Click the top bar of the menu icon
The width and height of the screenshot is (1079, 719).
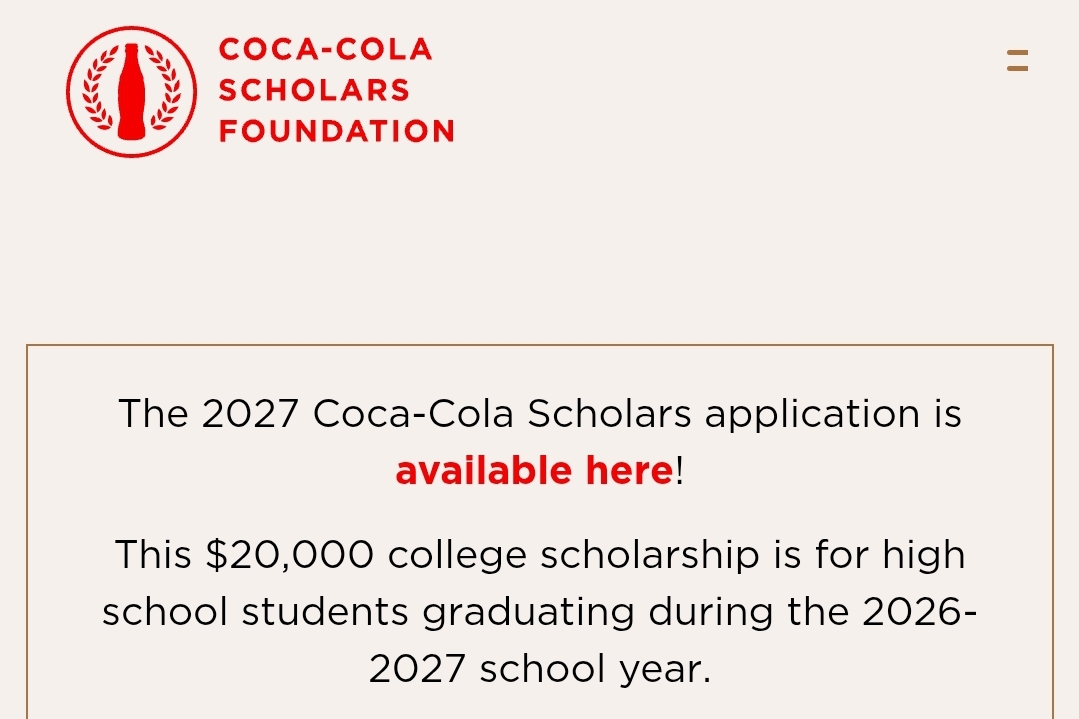1017,52
